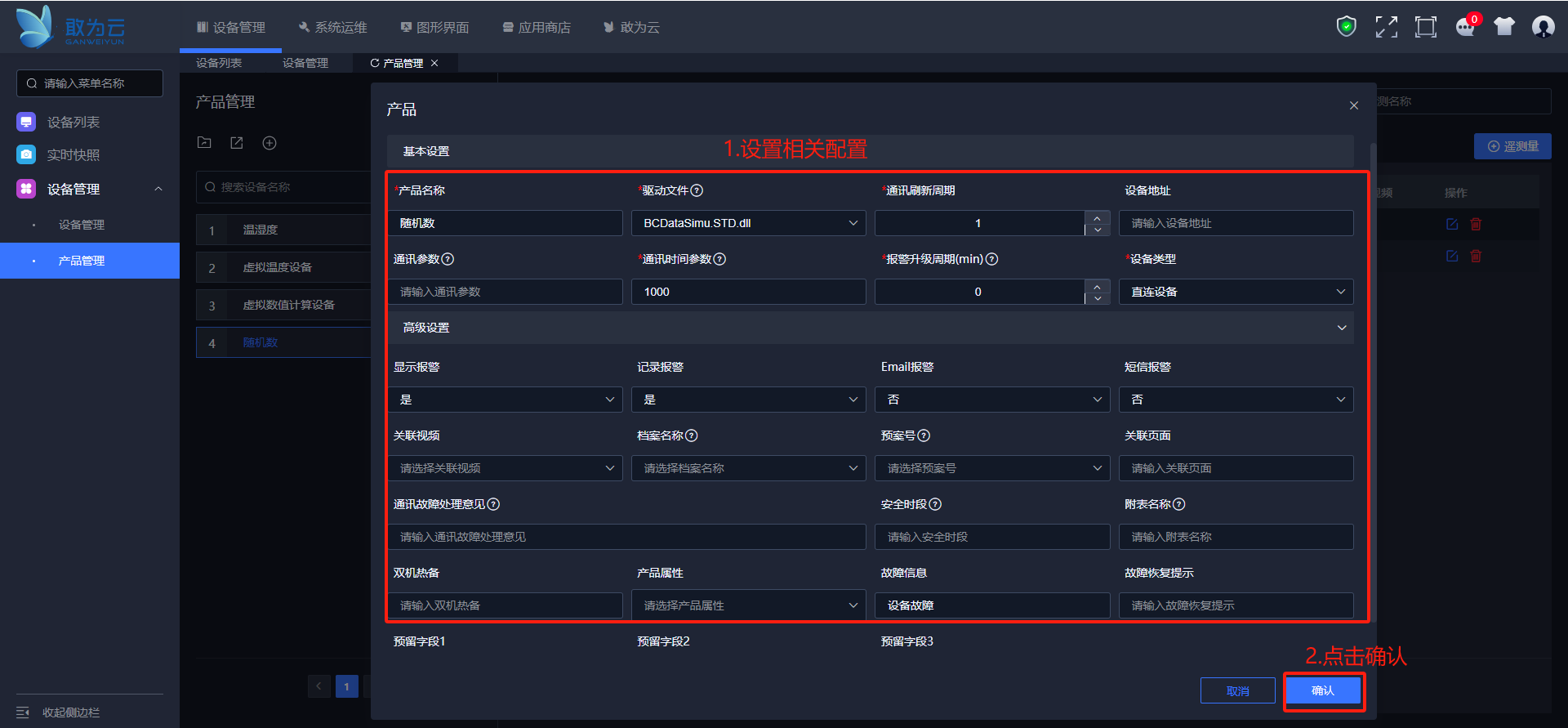
Task: Open the 预案号 dropdown
Action: (992, 468)
